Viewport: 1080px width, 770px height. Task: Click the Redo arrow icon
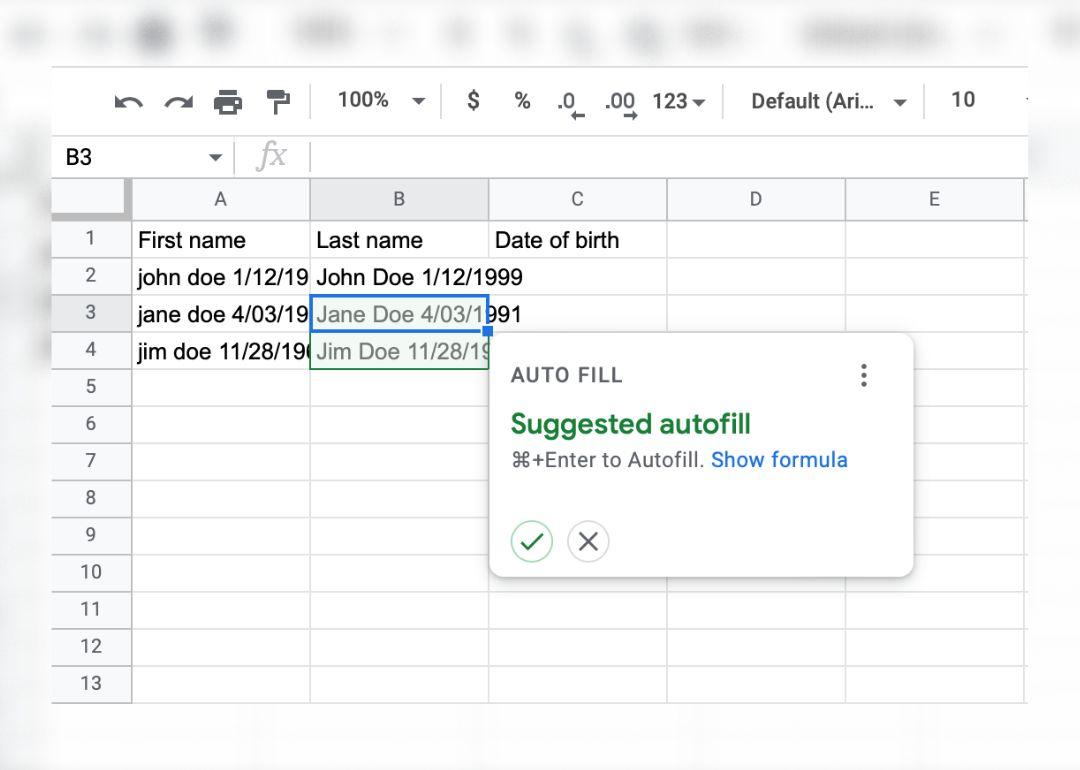tap(178, 101)
